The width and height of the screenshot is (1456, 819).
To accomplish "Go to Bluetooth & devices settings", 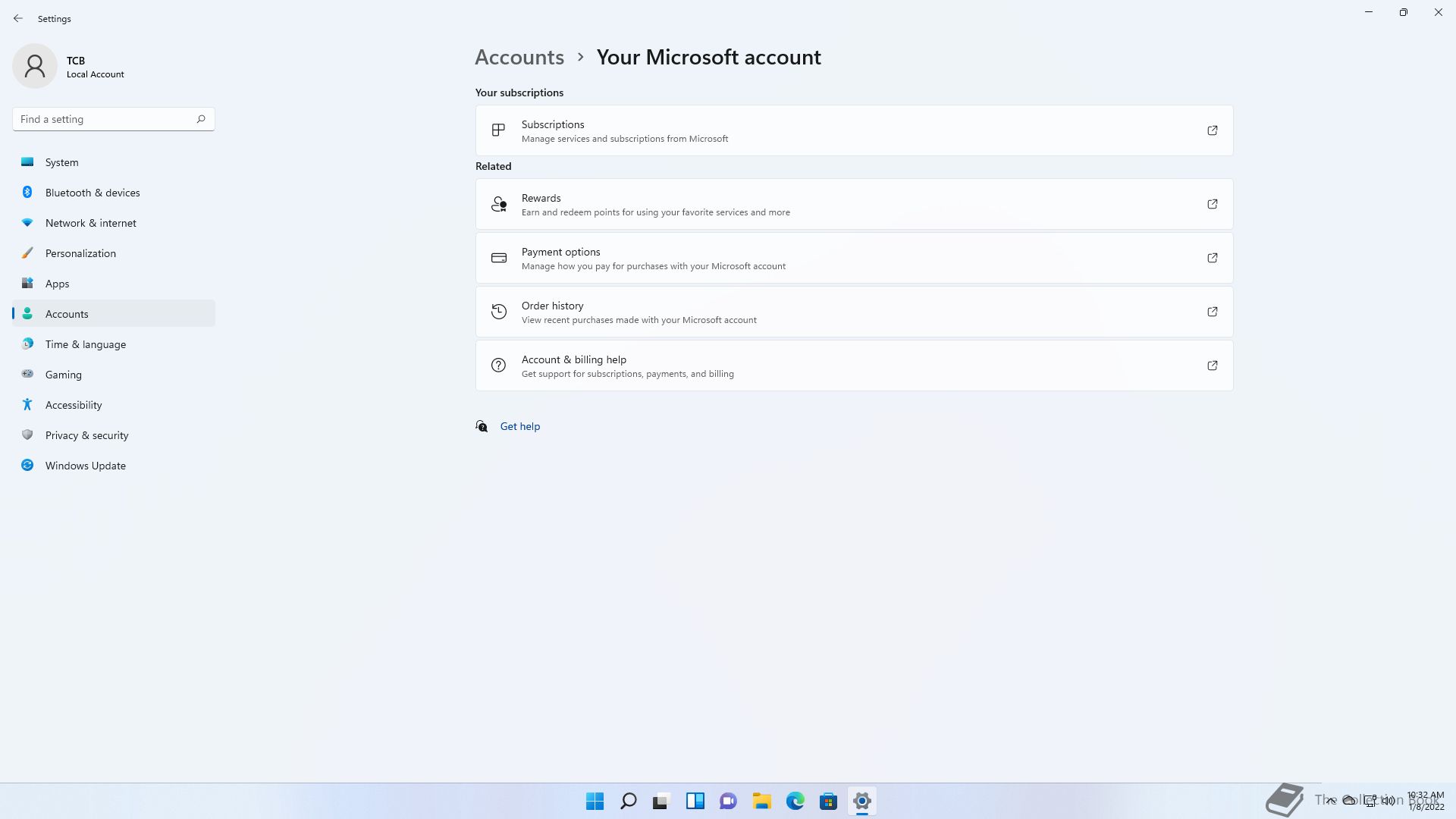I will (x=114, y=193).
